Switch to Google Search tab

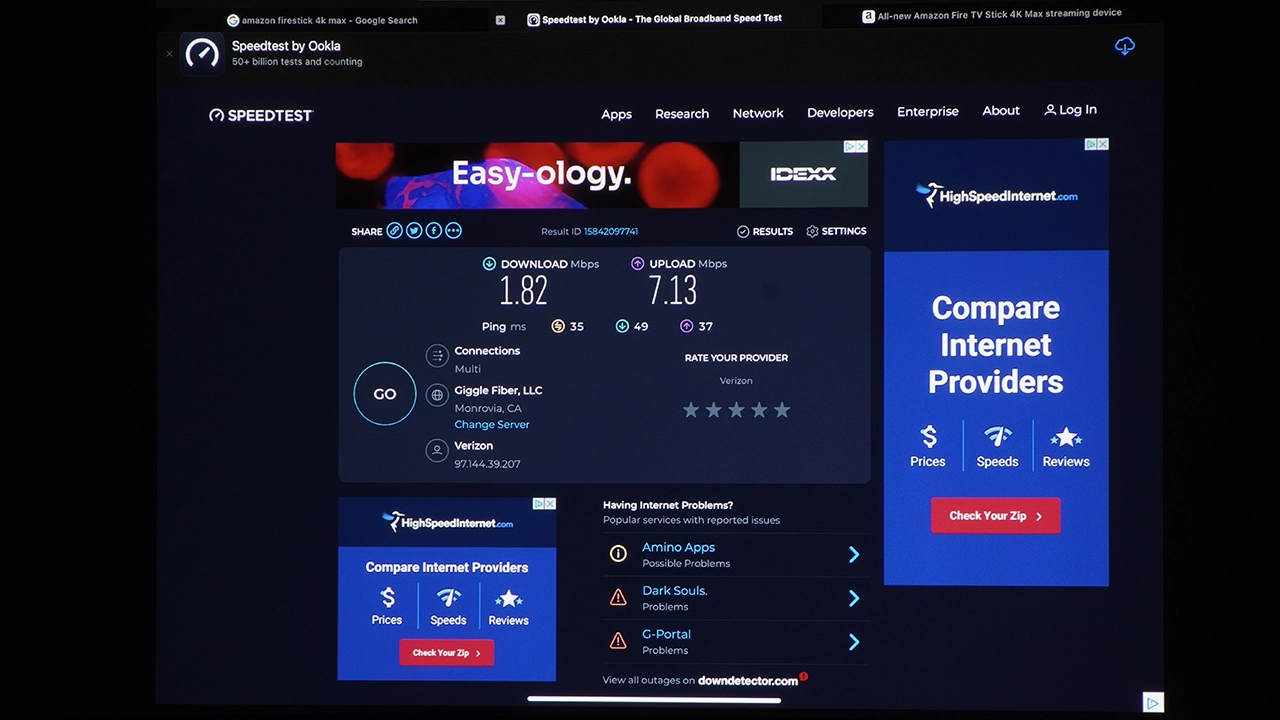click(x=329, y=20)
